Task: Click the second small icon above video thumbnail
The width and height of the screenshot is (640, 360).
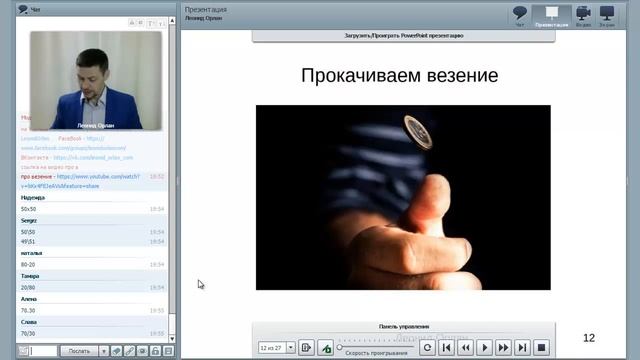Action: (x=140, y=23)
